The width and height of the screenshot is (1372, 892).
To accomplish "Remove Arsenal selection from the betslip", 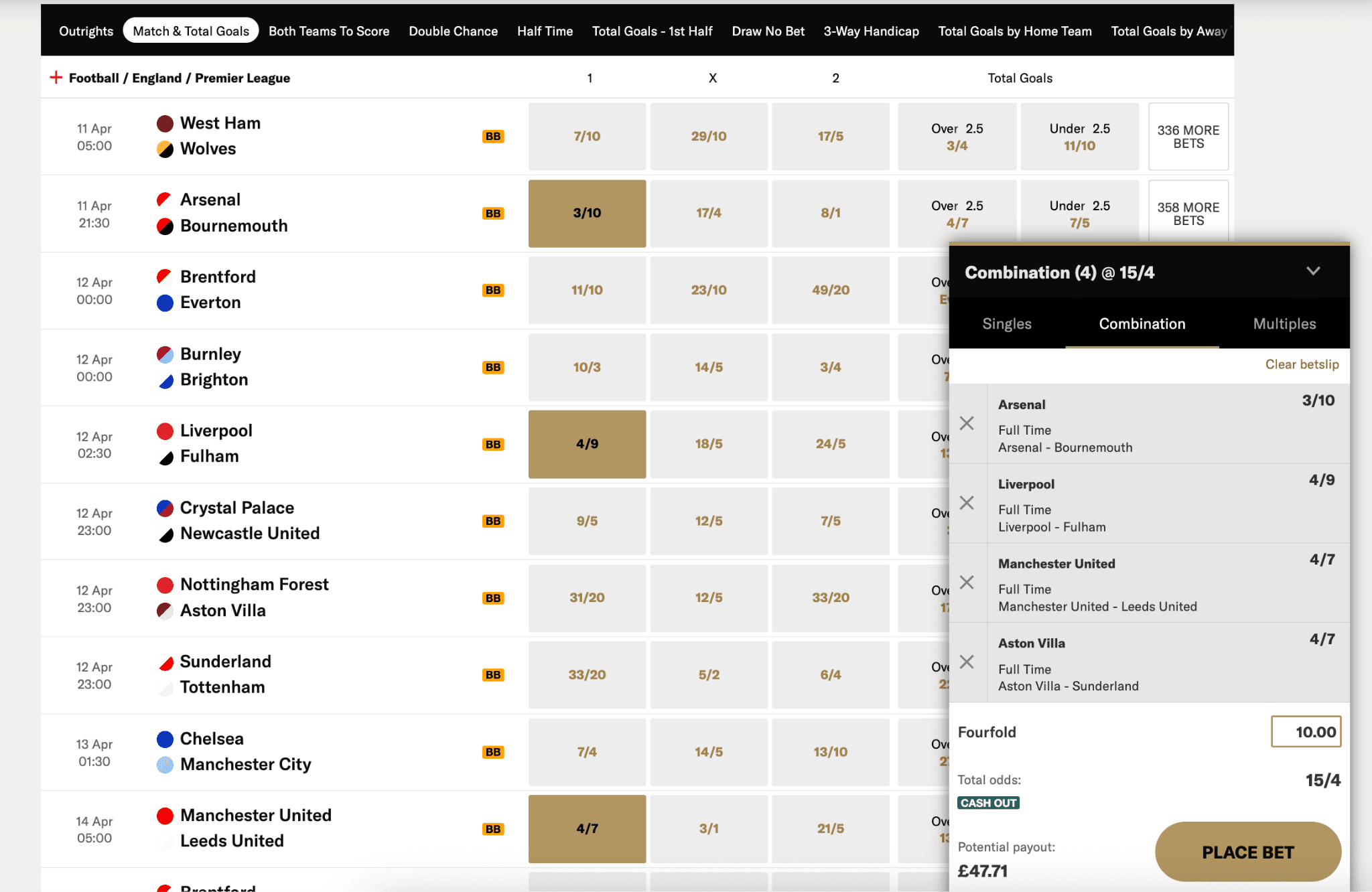I will click(x=967, y=423).
